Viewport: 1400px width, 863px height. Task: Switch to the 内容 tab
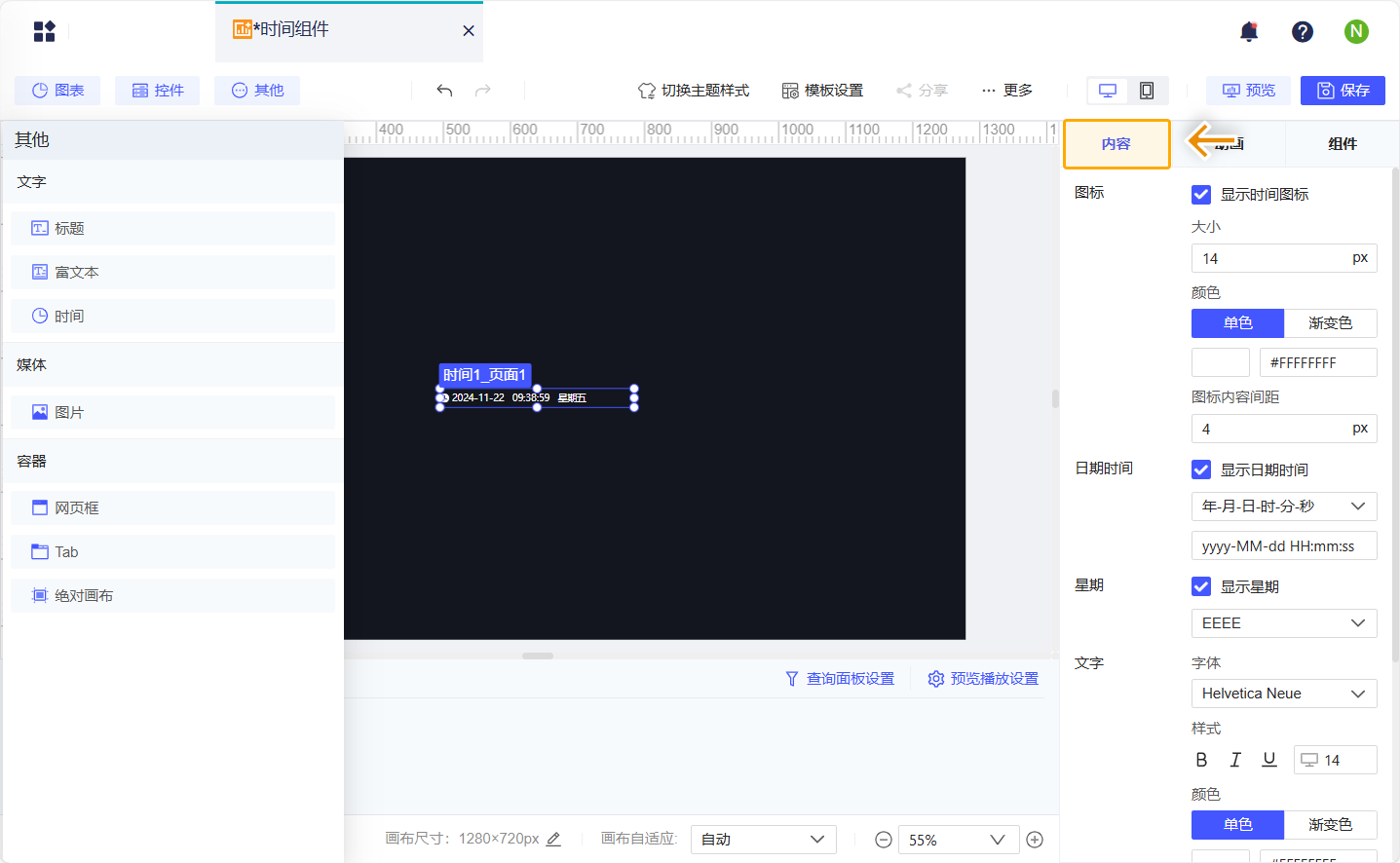1116,144
